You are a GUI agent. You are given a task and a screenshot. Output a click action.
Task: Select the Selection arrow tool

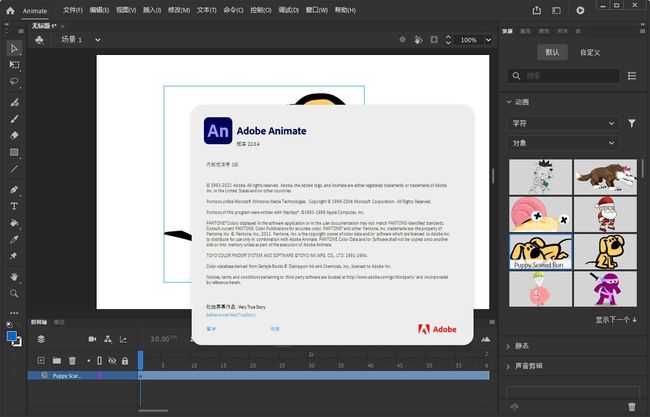tap(14, 48)
